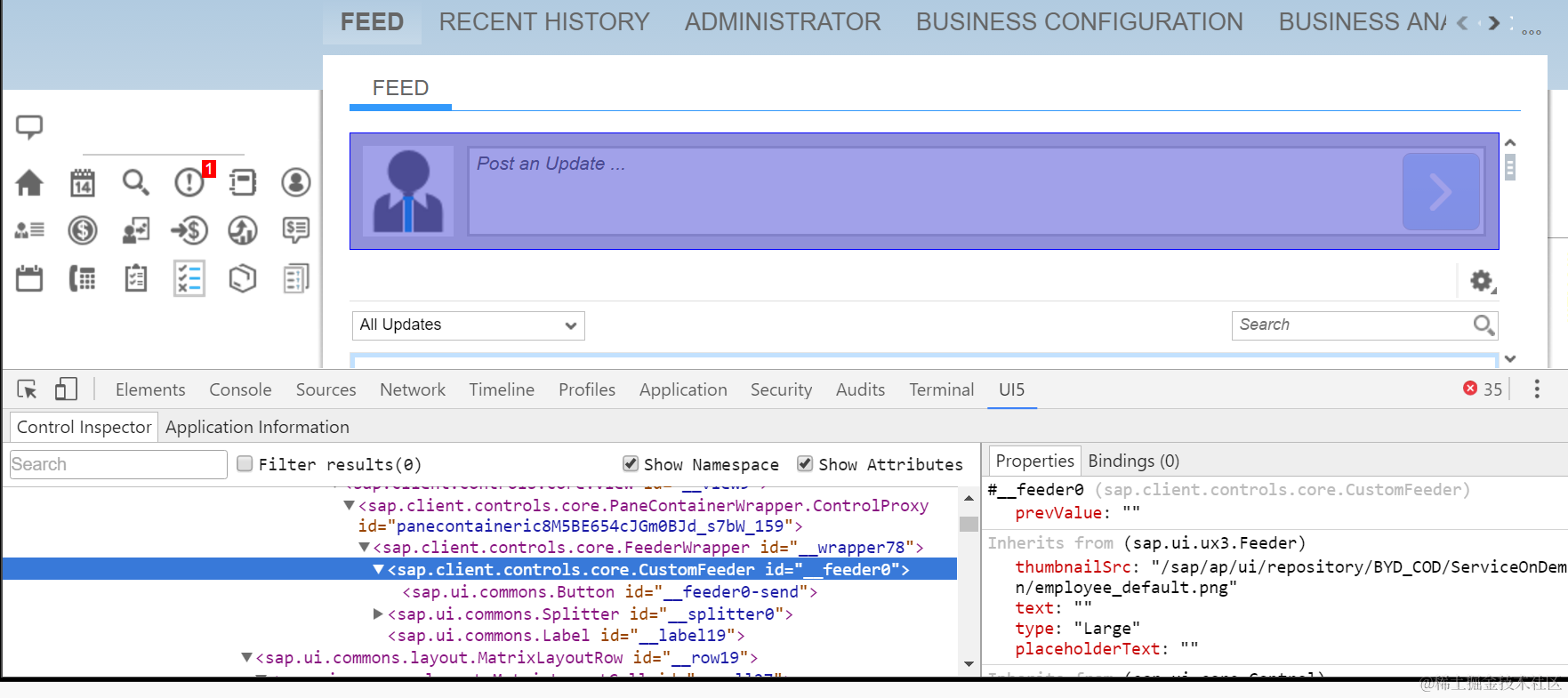Toggle the device toolbar icon

(x=66, y=389)
